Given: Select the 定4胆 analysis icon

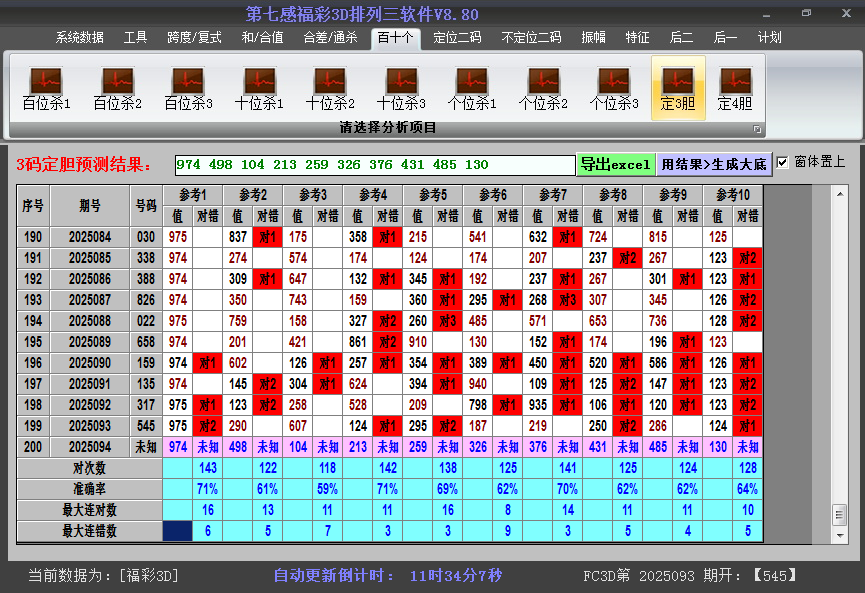Looking at the screenshot, I should 735,88.
